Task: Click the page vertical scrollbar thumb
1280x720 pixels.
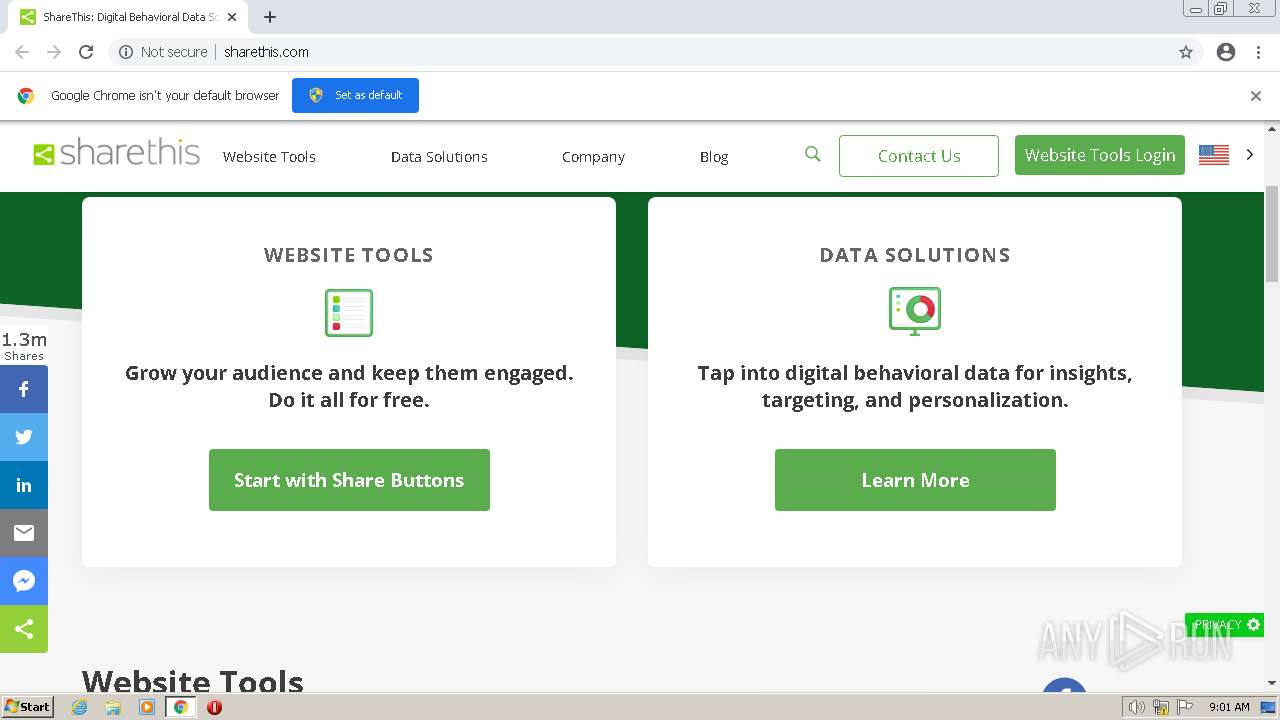Action: click(1272, 234)
